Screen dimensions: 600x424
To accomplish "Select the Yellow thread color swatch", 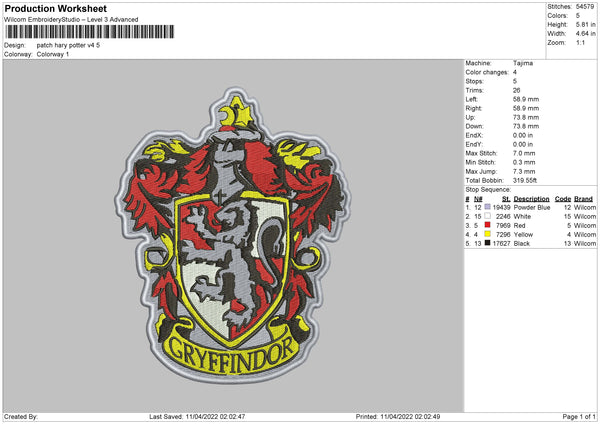I will coord(487,234).
